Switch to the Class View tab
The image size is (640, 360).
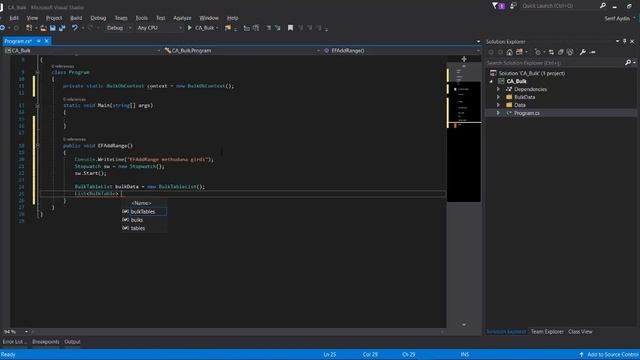point(580,332)
